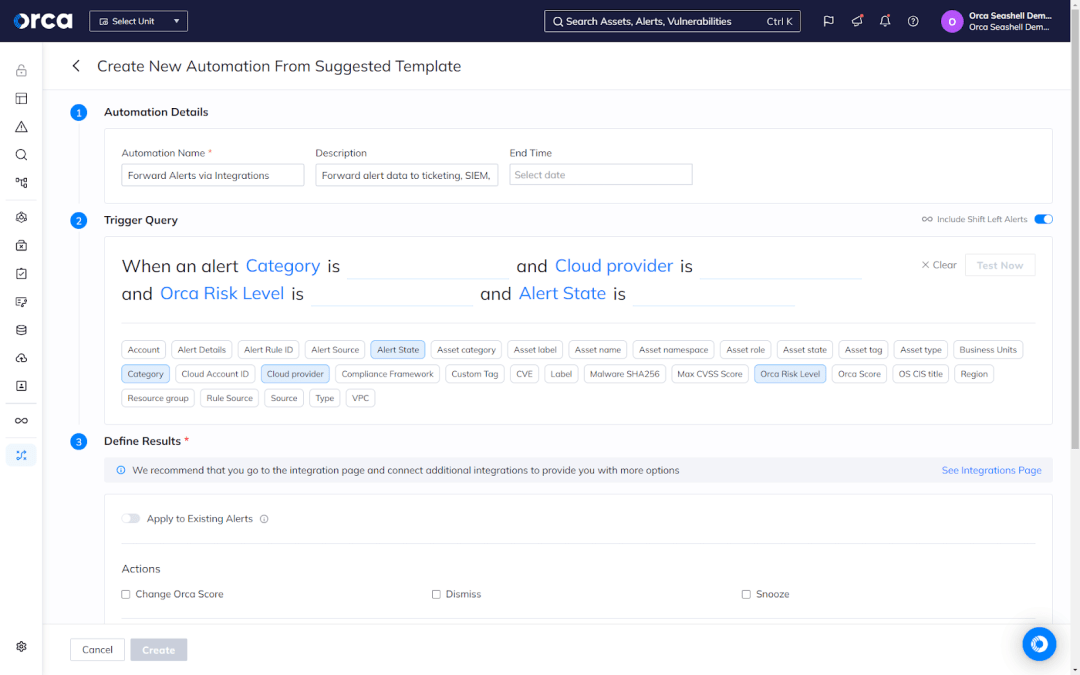Click the Description input field

pos(406,175)
